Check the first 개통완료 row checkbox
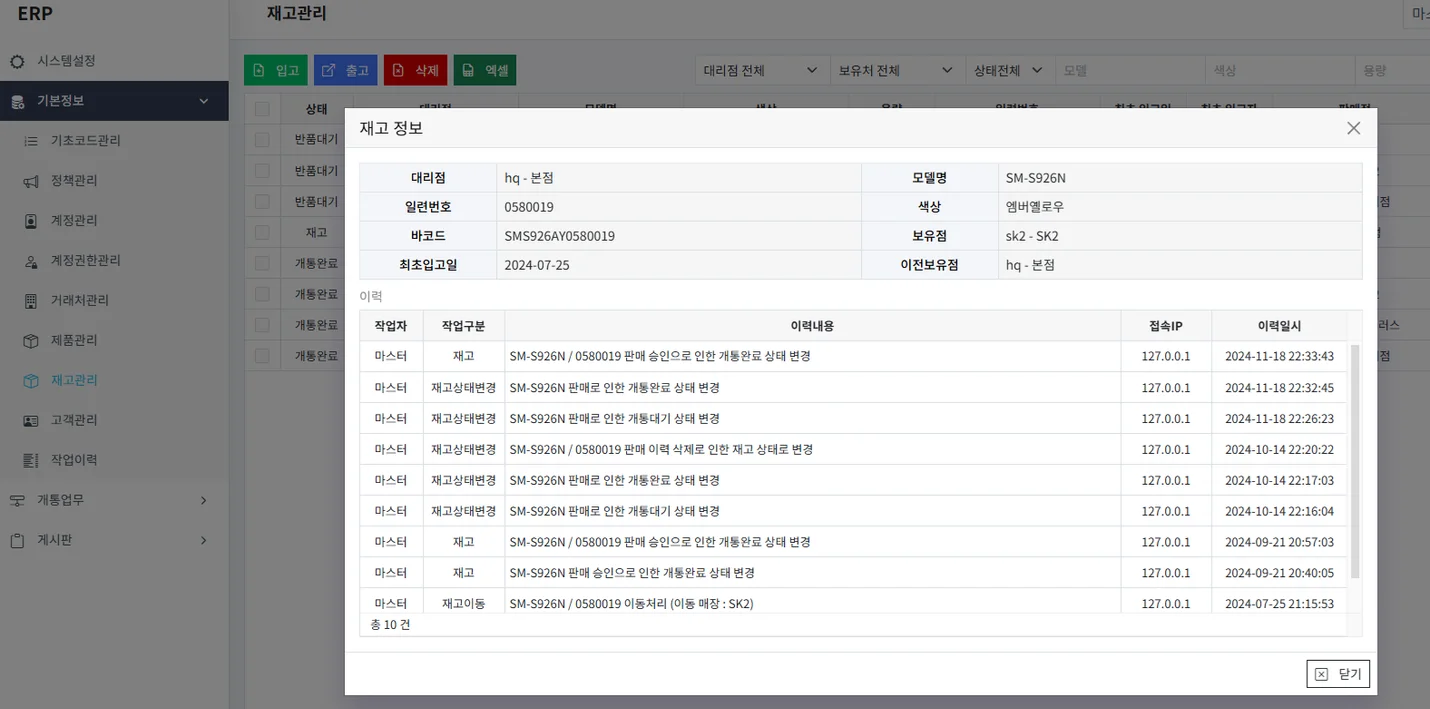 [262, 263]
